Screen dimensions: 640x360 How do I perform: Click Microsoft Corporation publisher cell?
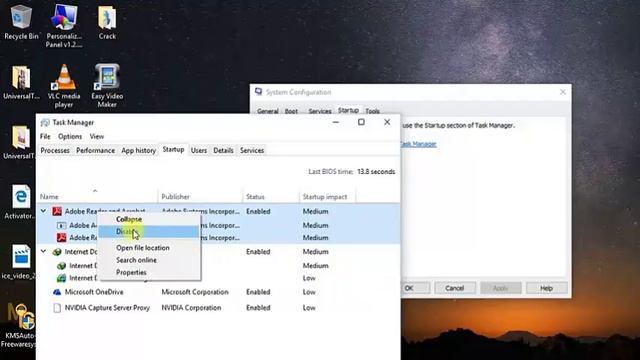point(195,292)
